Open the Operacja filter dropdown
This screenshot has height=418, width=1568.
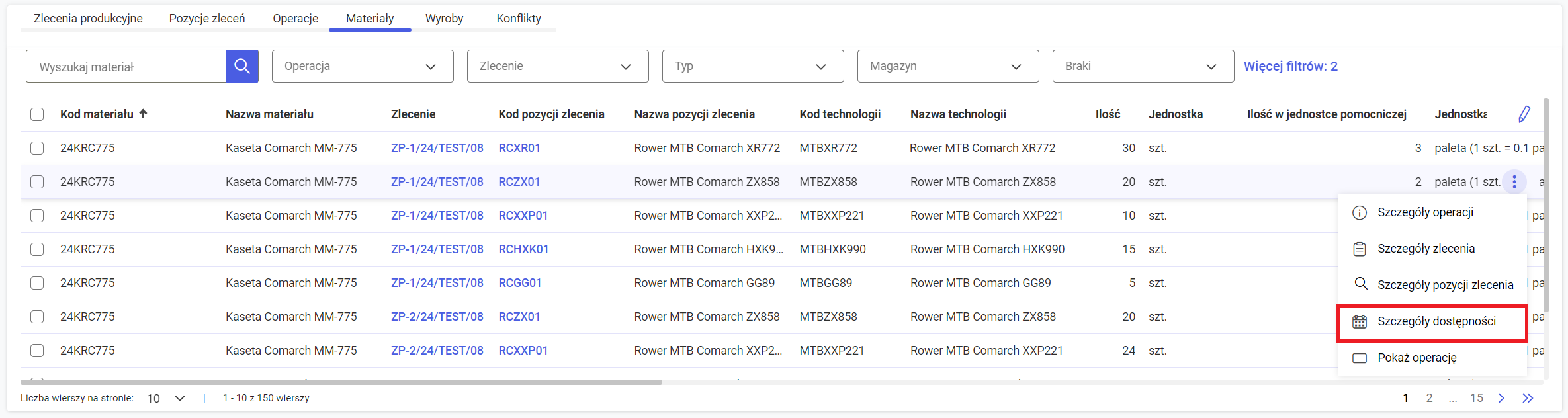click(x=363, y=66)
